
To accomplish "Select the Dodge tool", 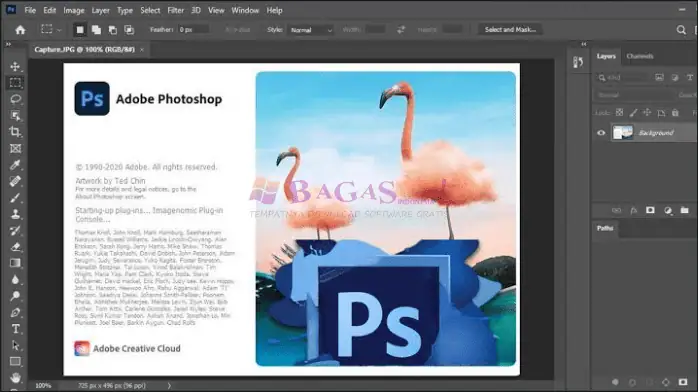I will click(15, 296).
